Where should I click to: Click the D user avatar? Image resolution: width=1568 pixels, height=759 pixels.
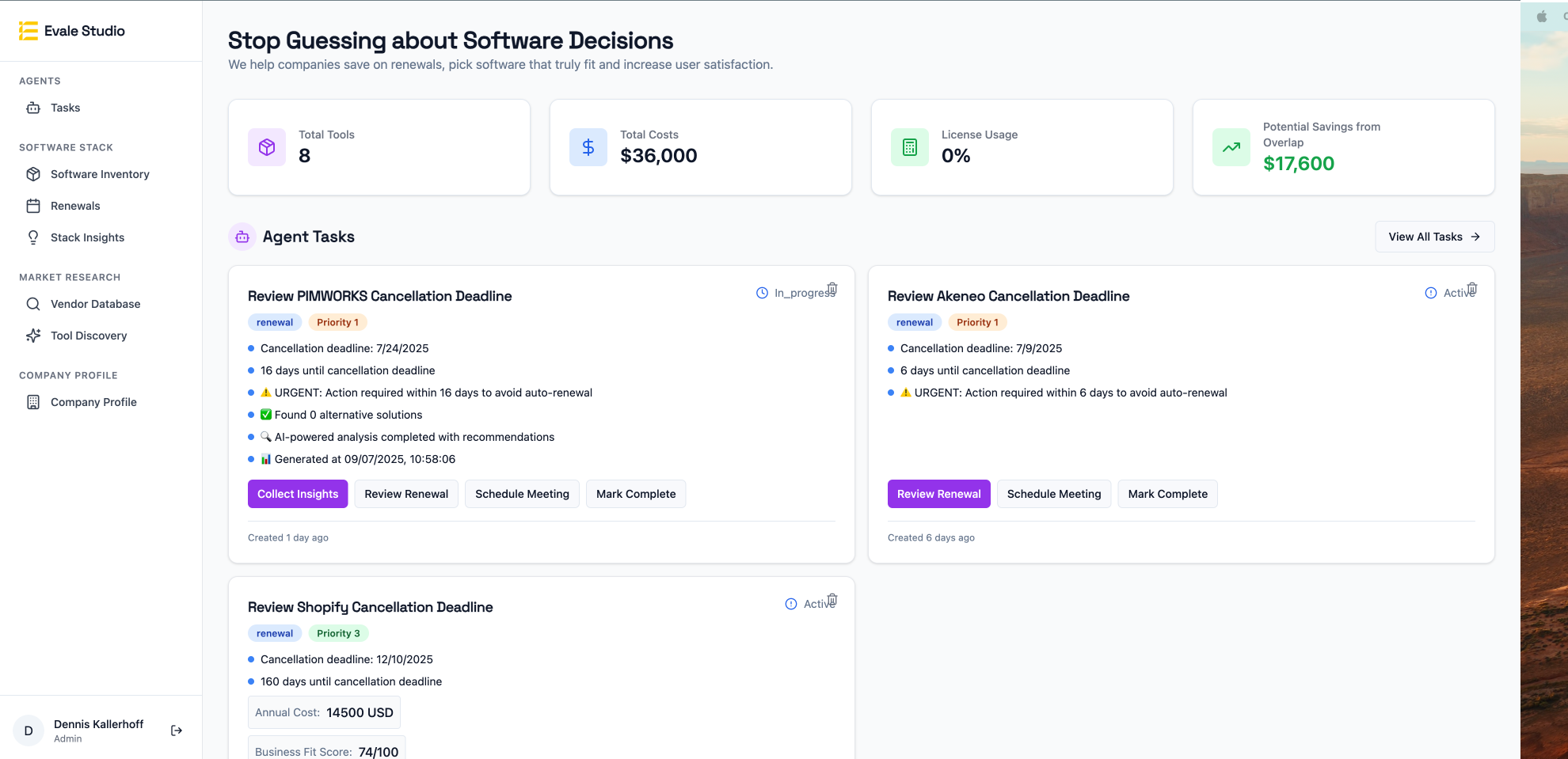(29, 731)
